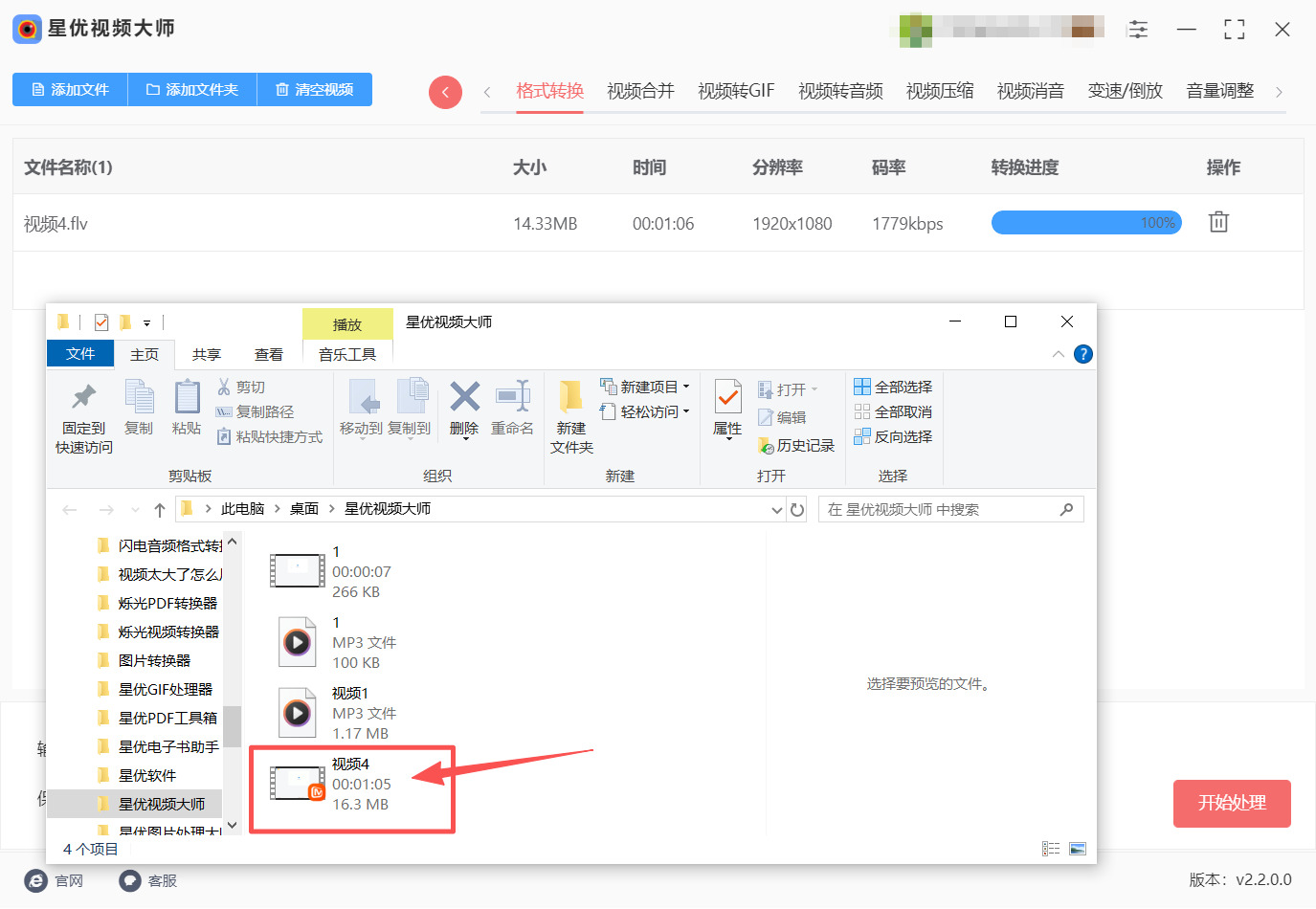
Task: Click the 清空视频 button
Action: click(315, 89)
